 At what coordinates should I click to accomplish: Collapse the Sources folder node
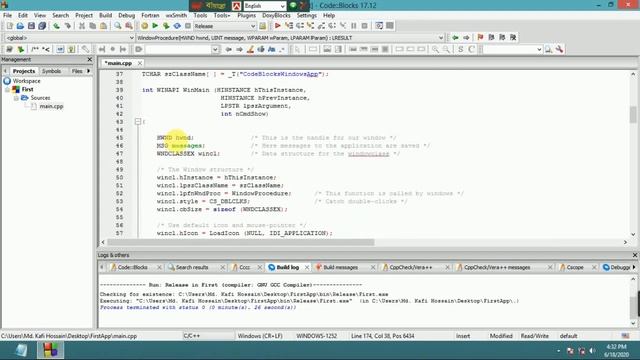coord(16,98)
